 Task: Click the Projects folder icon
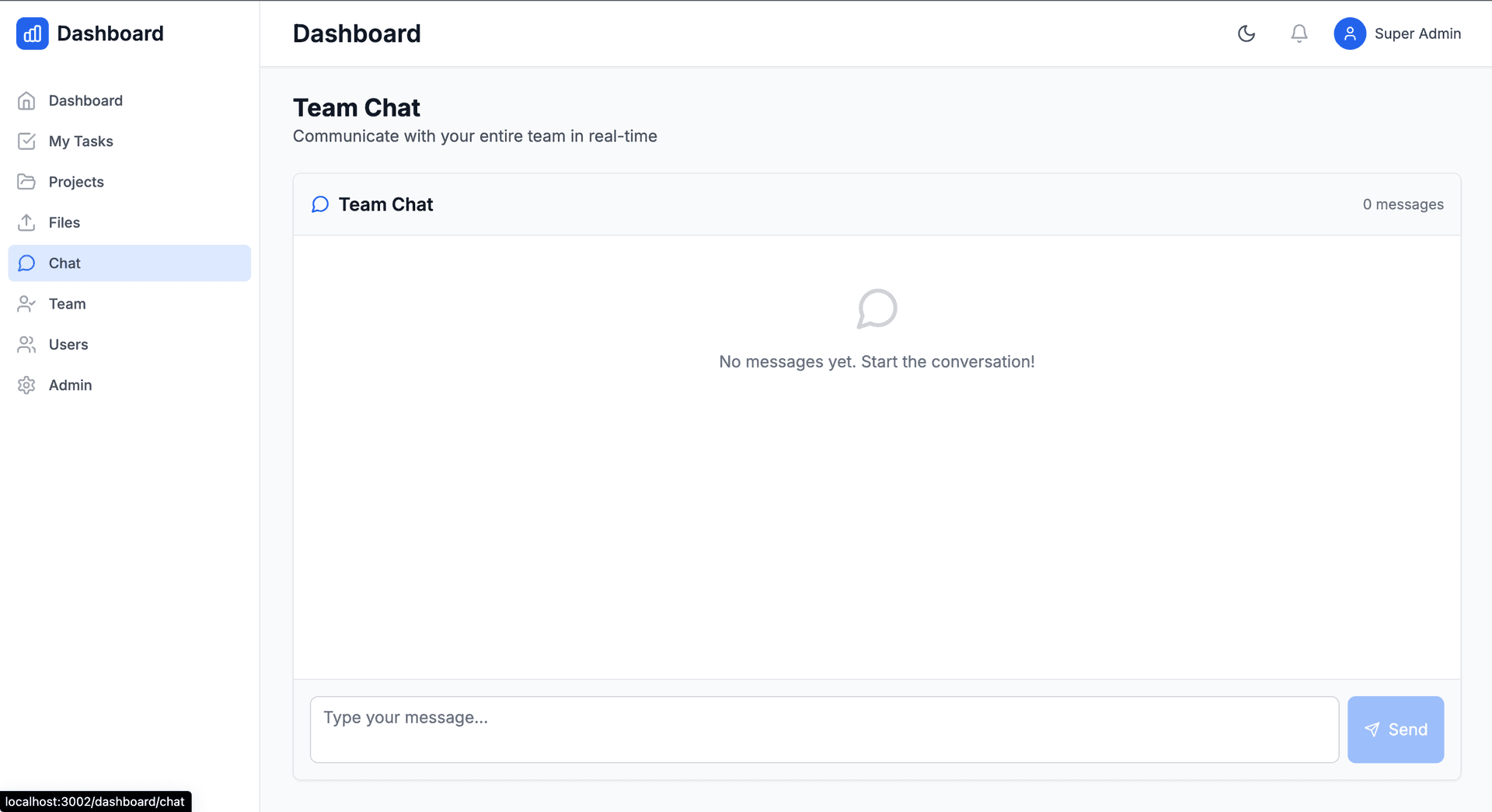[27, 181]
